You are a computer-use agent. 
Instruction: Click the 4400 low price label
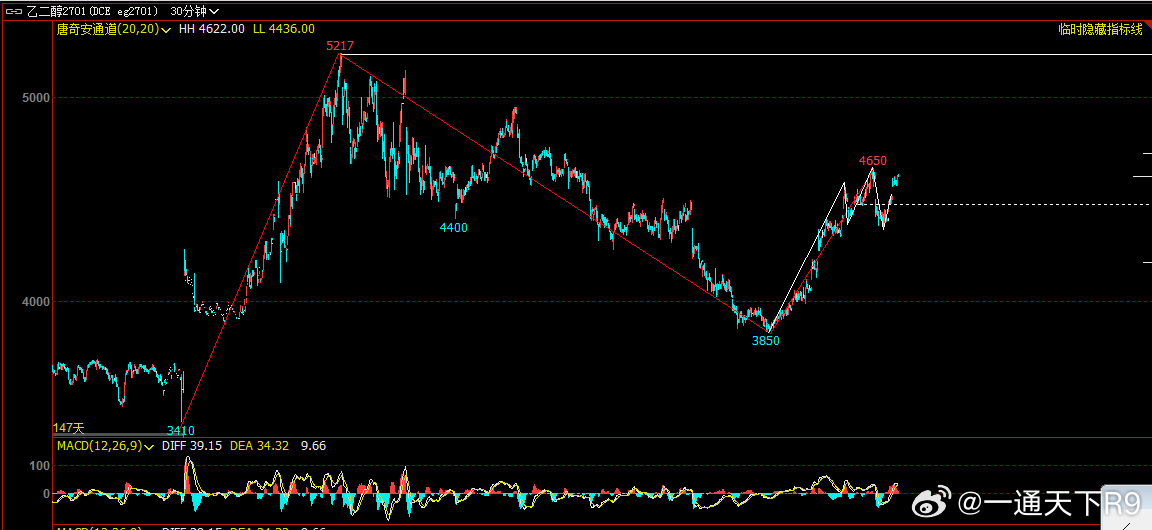[x=453, y=228]
